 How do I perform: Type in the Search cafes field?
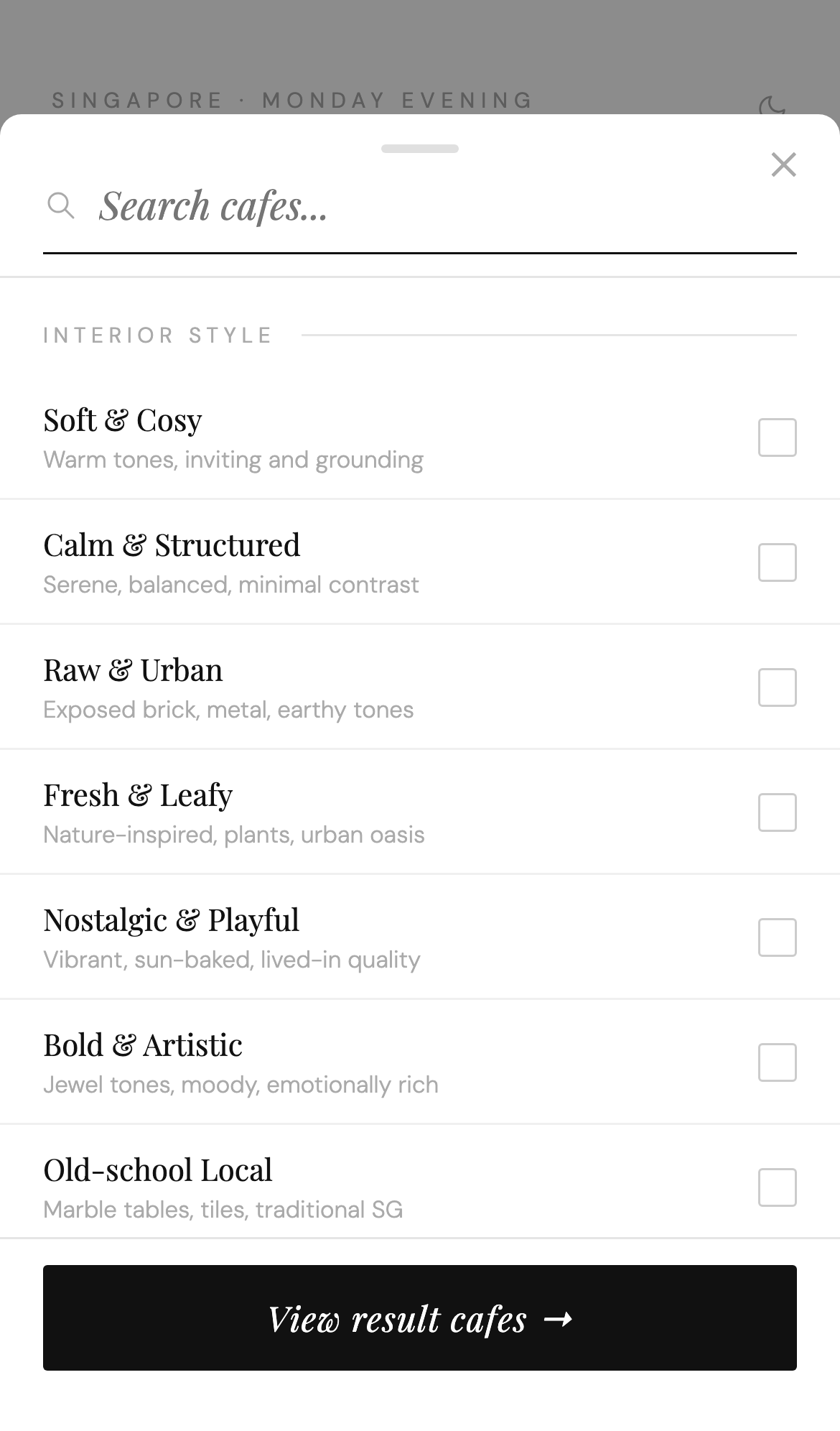(x=431, y=206)
